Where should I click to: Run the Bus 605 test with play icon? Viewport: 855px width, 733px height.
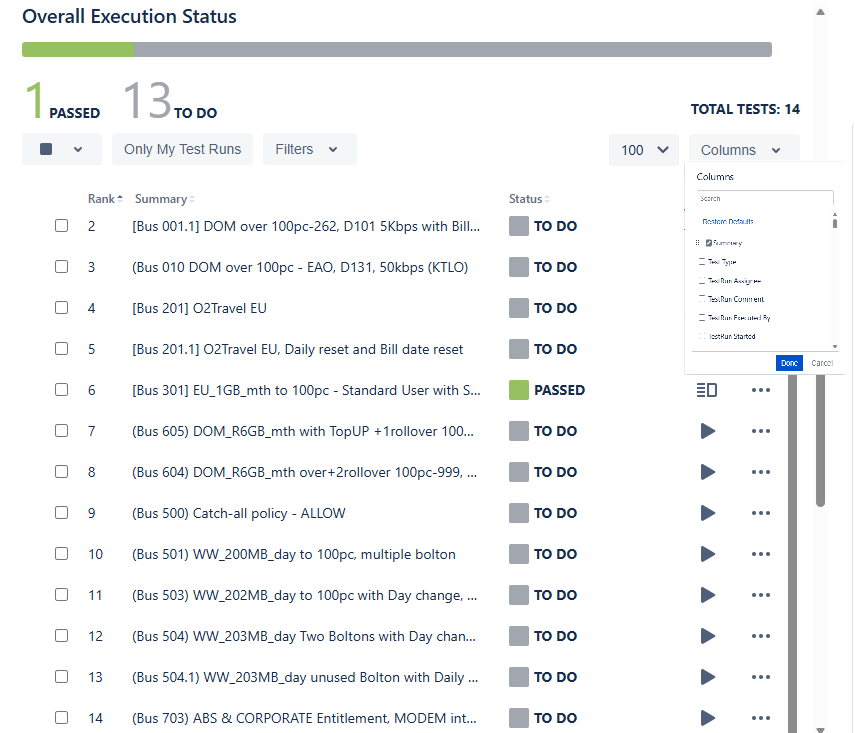(x=708, y=431)
